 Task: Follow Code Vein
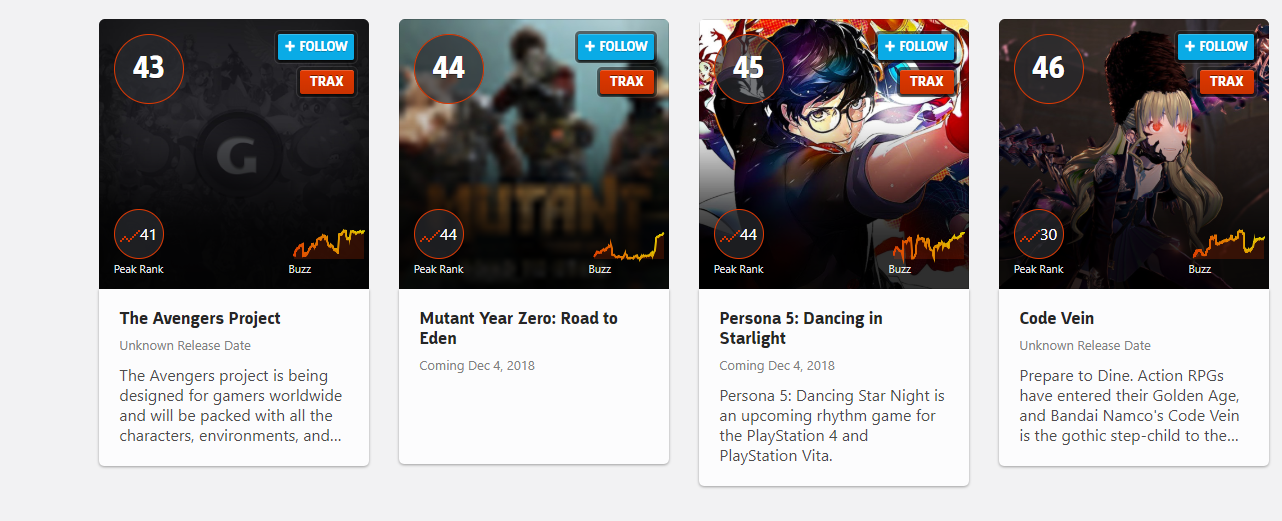(1216, 46)
